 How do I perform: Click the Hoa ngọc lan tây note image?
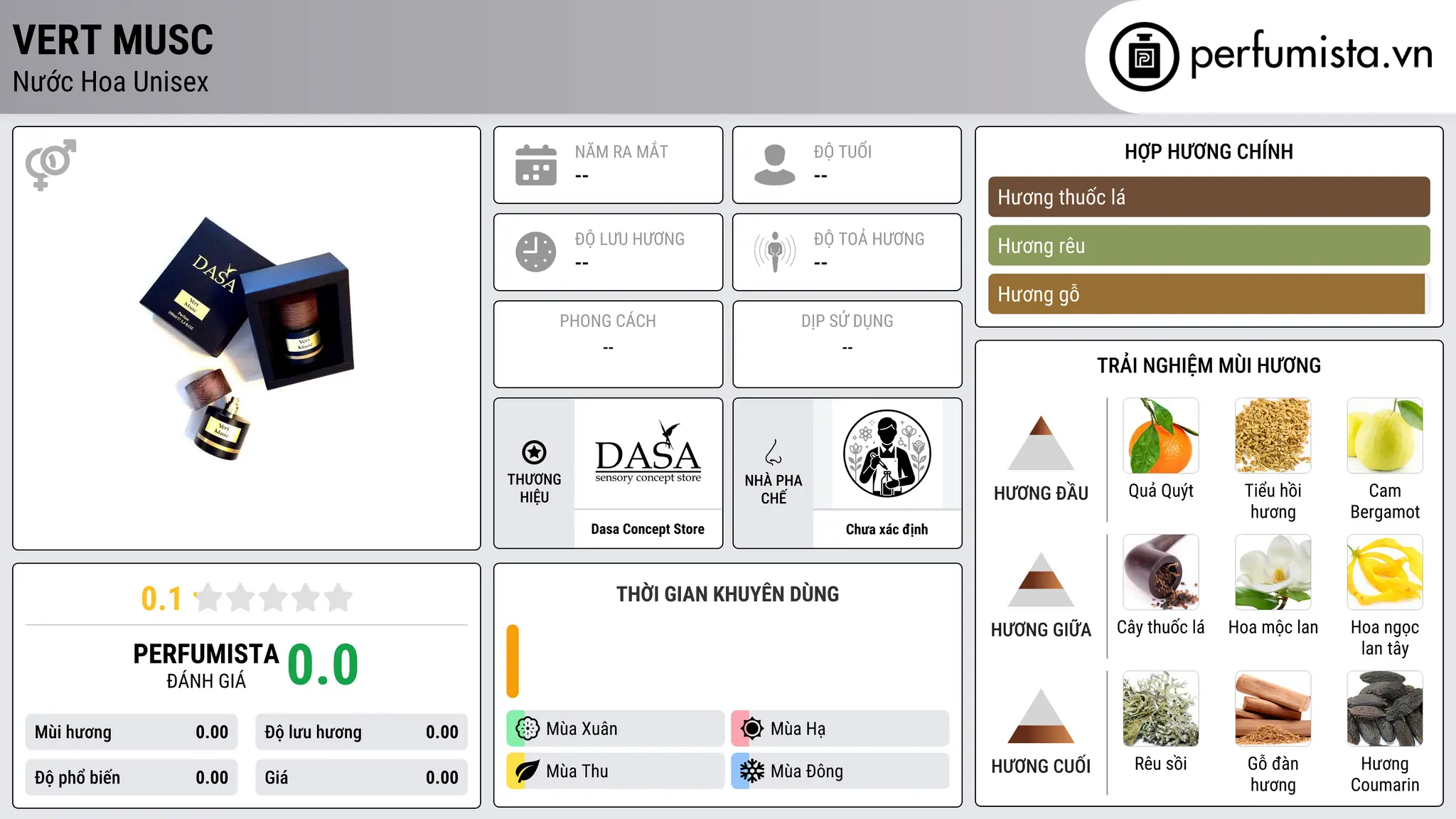point(1385,572)
